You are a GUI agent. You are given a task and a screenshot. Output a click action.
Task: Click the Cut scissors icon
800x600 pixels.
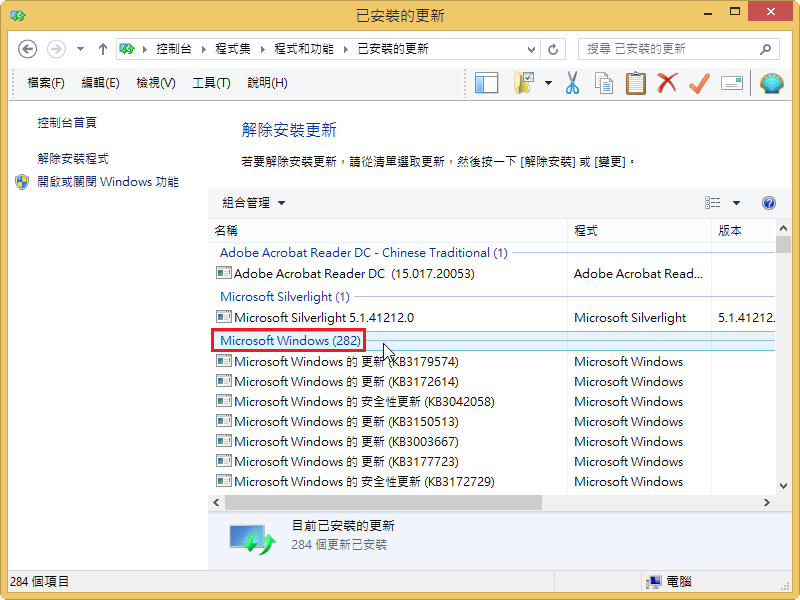pos(572,83)
